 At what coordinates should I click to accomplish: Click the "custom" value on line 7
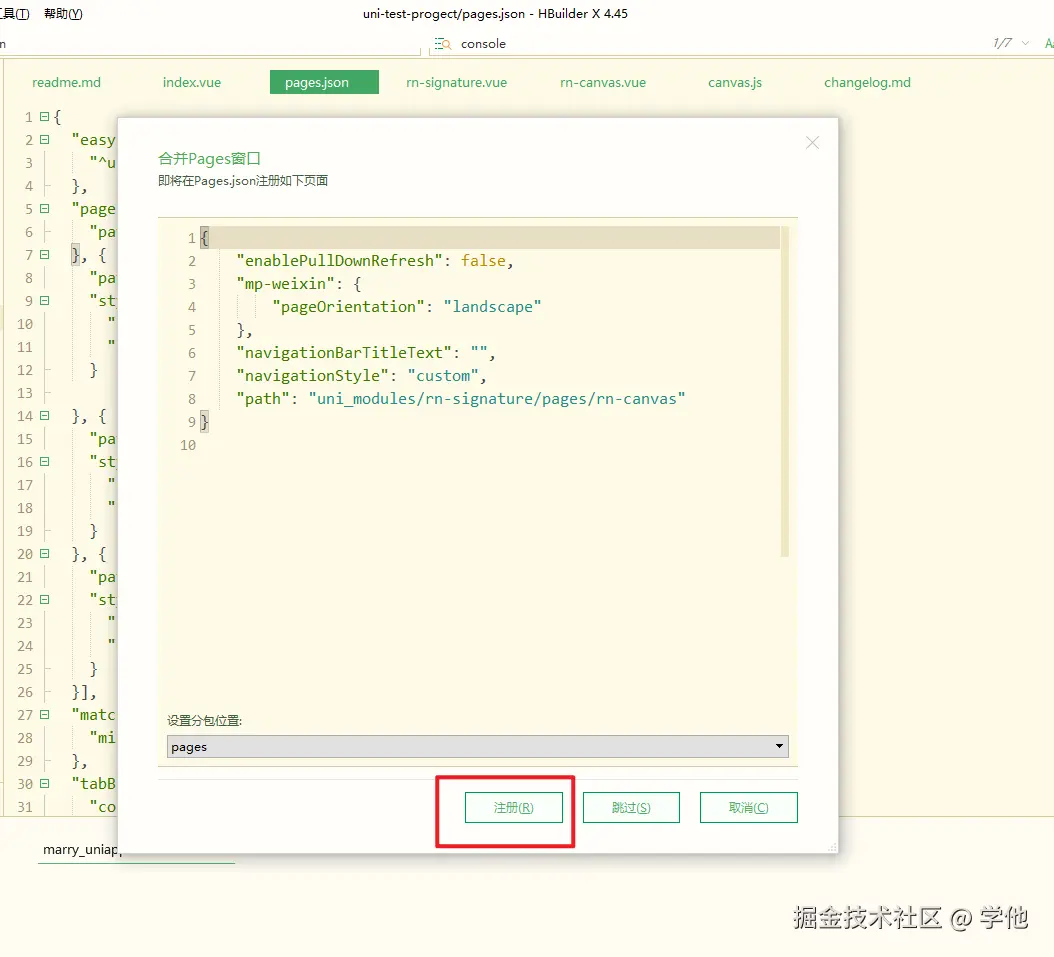click(x=443, y=376)
